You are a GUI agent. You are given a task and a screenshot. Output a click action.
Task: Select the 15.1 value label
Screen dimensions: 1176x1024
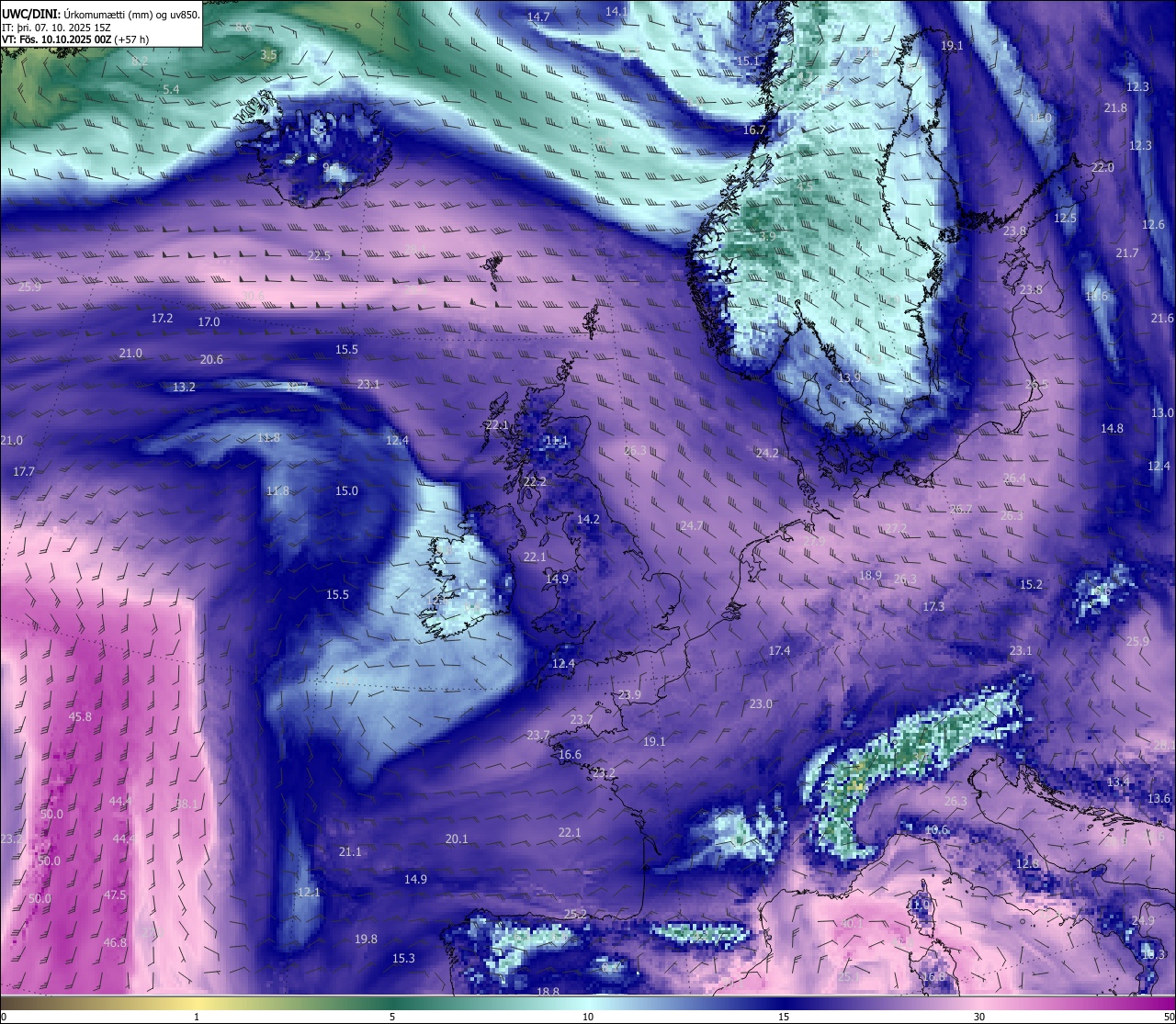[x=749, y=61]
